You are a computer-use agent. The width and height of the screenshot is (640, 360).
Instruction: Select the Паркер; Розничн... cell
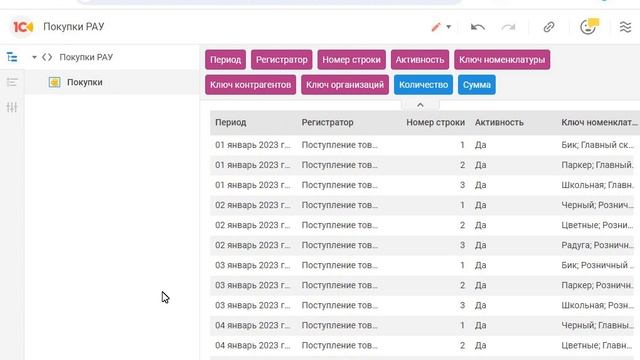pos(597,285)
